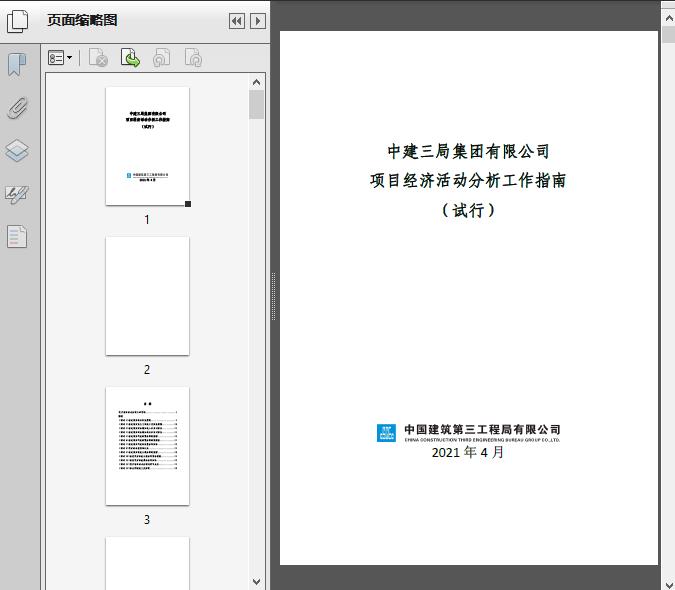This screenshot has height=590, width=675.
Task: Select page 1 thumbnail
Action: point(147,146)
